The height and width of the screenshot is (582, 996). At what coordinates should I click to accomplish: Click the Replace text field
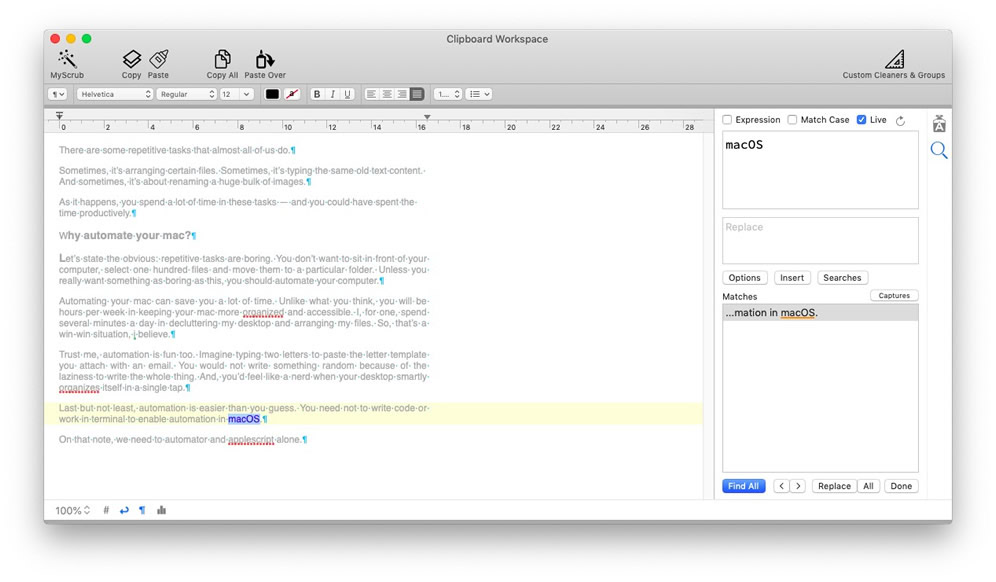820,241
